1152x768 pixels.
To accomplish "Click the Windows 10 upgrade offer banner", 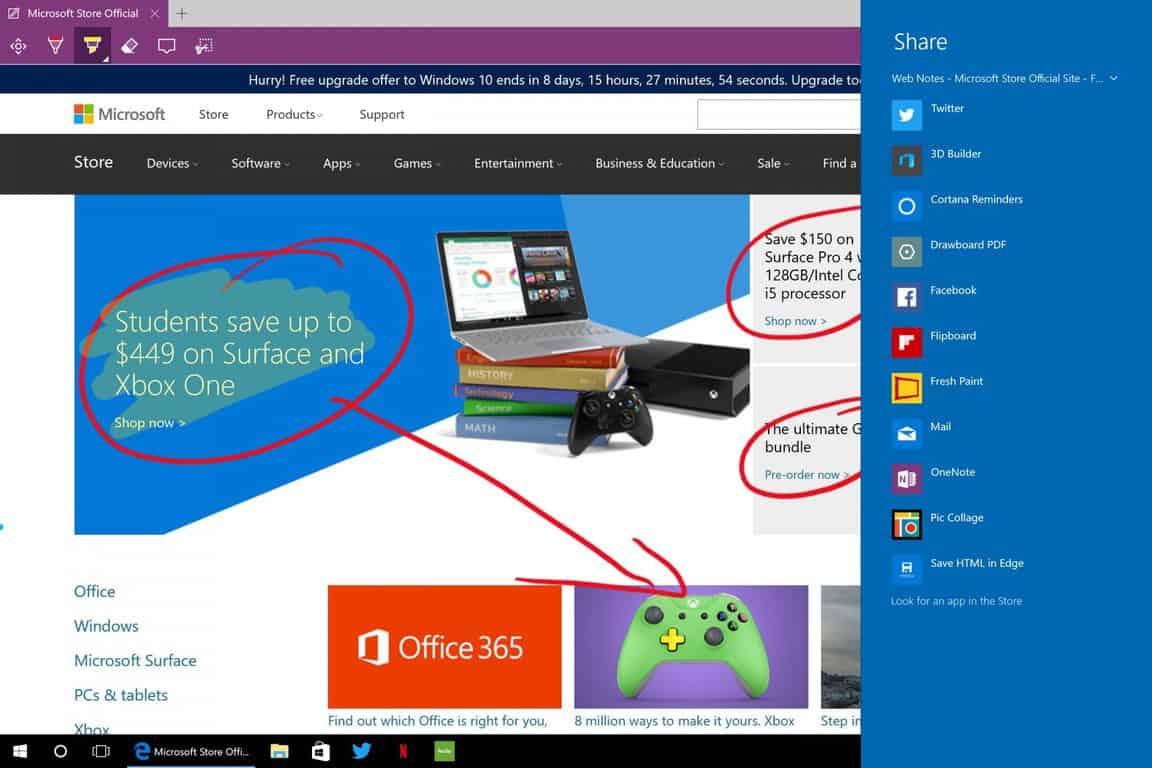I will point(554,80).
